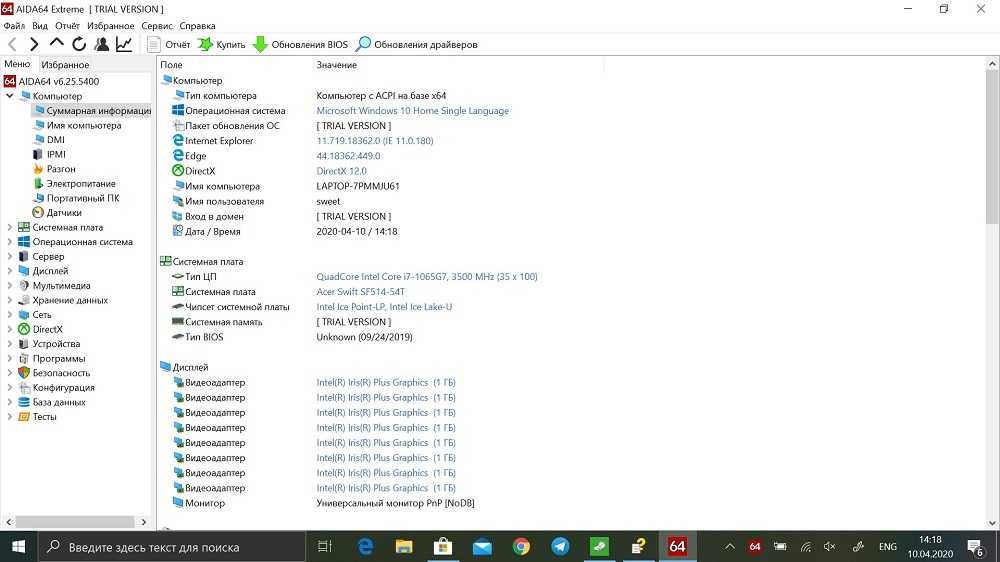Expand the Дисплей tree node
The image size is (1000, 562).
[10, 271]
